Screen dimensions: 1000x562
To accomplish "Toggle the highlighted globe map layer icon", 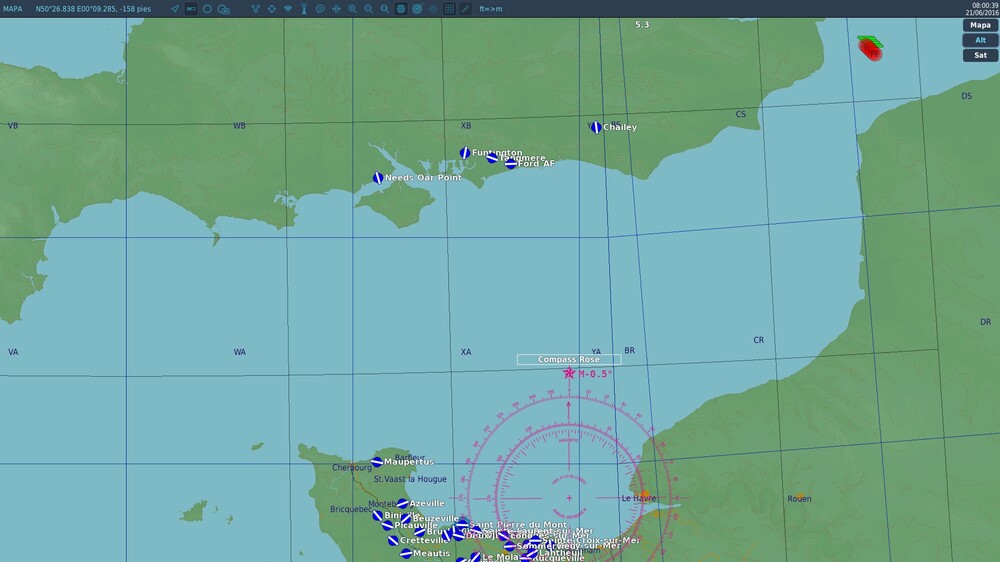I will (401, 9).
